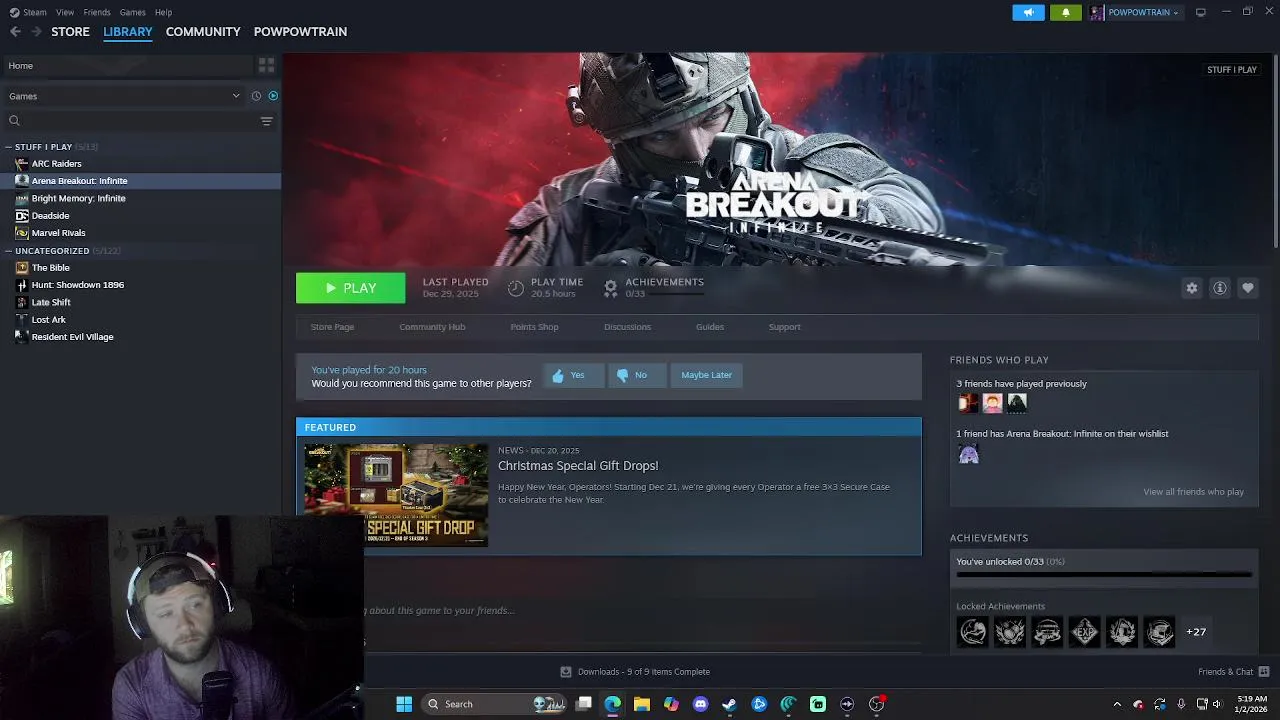
Task: Toggle the ready-to-play filter icon
Action: (273, 96)
